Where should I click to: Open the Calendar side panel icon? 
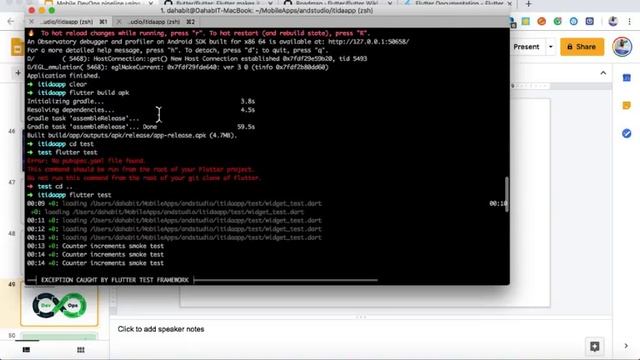[x=627, y=78]
